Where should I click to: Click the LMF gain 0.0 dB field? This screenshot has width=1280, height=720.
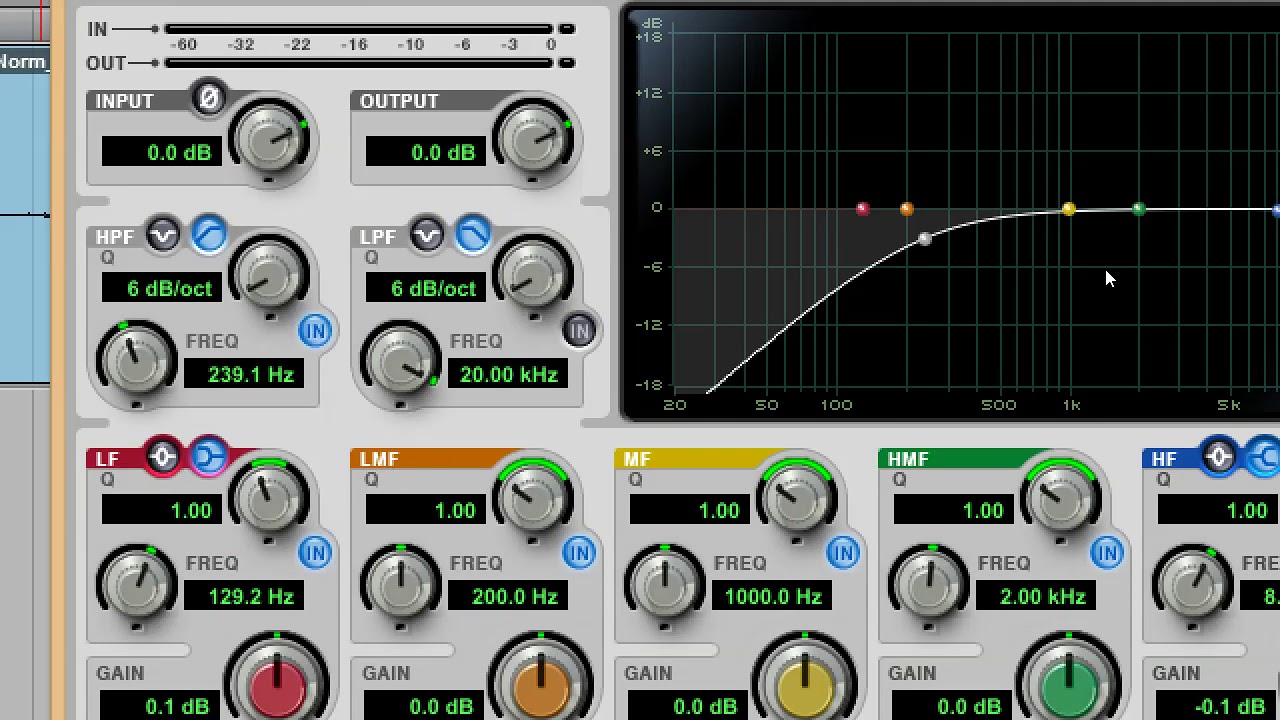coord(423,706)
